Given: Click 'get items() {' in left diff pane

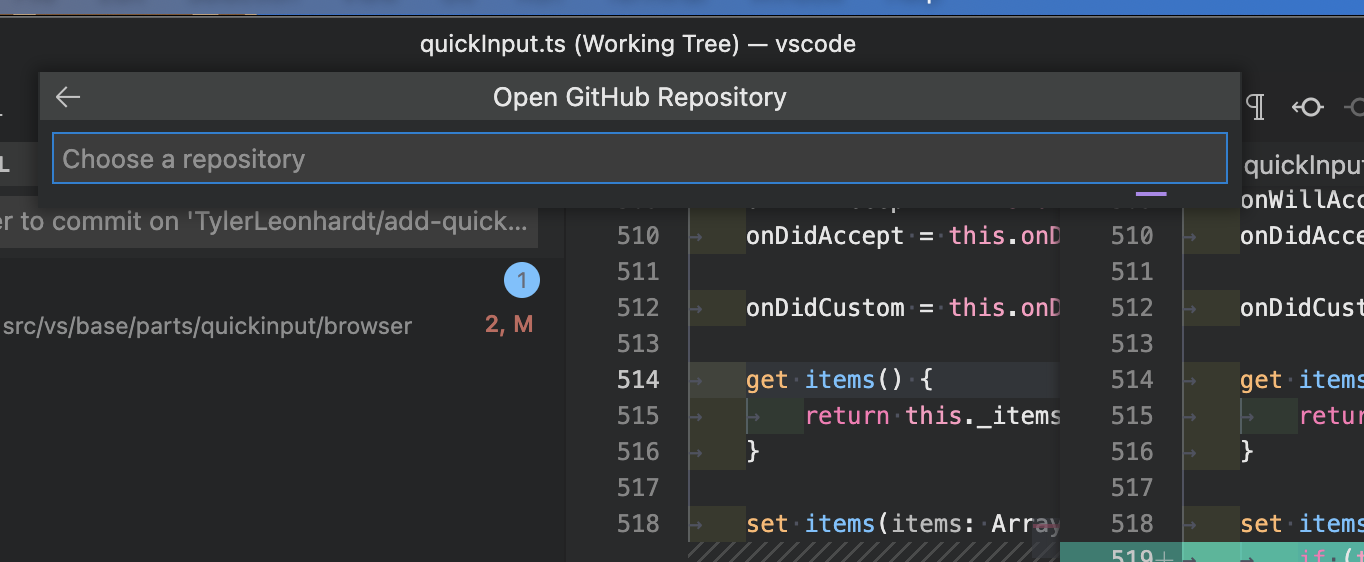Looking at the screenshot, I should (839, 380).
